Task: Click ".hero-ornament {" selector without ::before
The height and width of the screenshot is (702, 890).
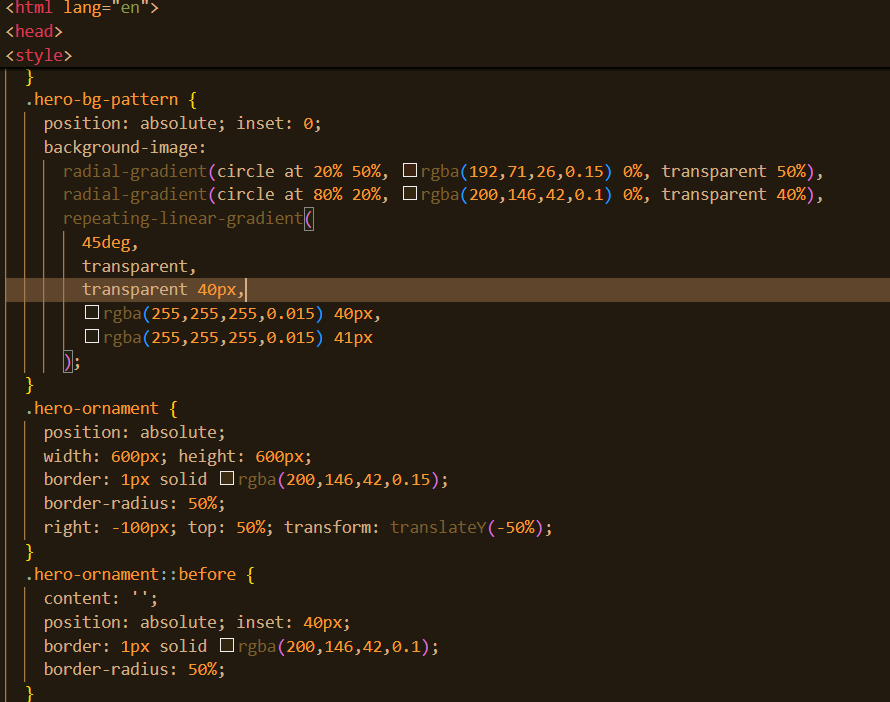Action: pyautogui.click(x=101, y=409)
